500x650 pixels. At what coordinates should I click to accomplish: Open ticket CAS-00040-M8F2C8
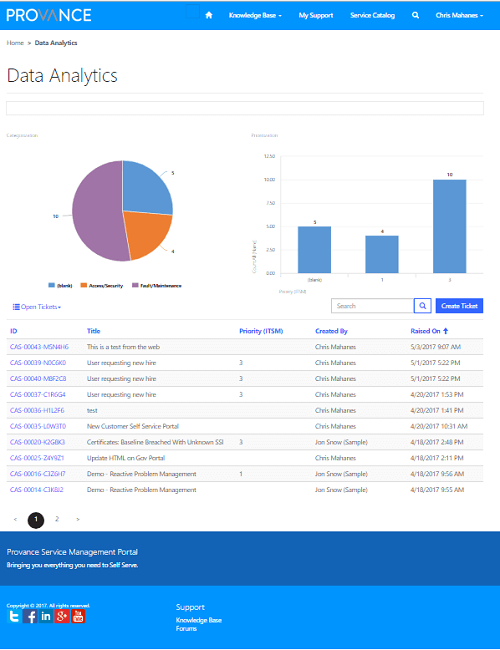coord(38,378)
